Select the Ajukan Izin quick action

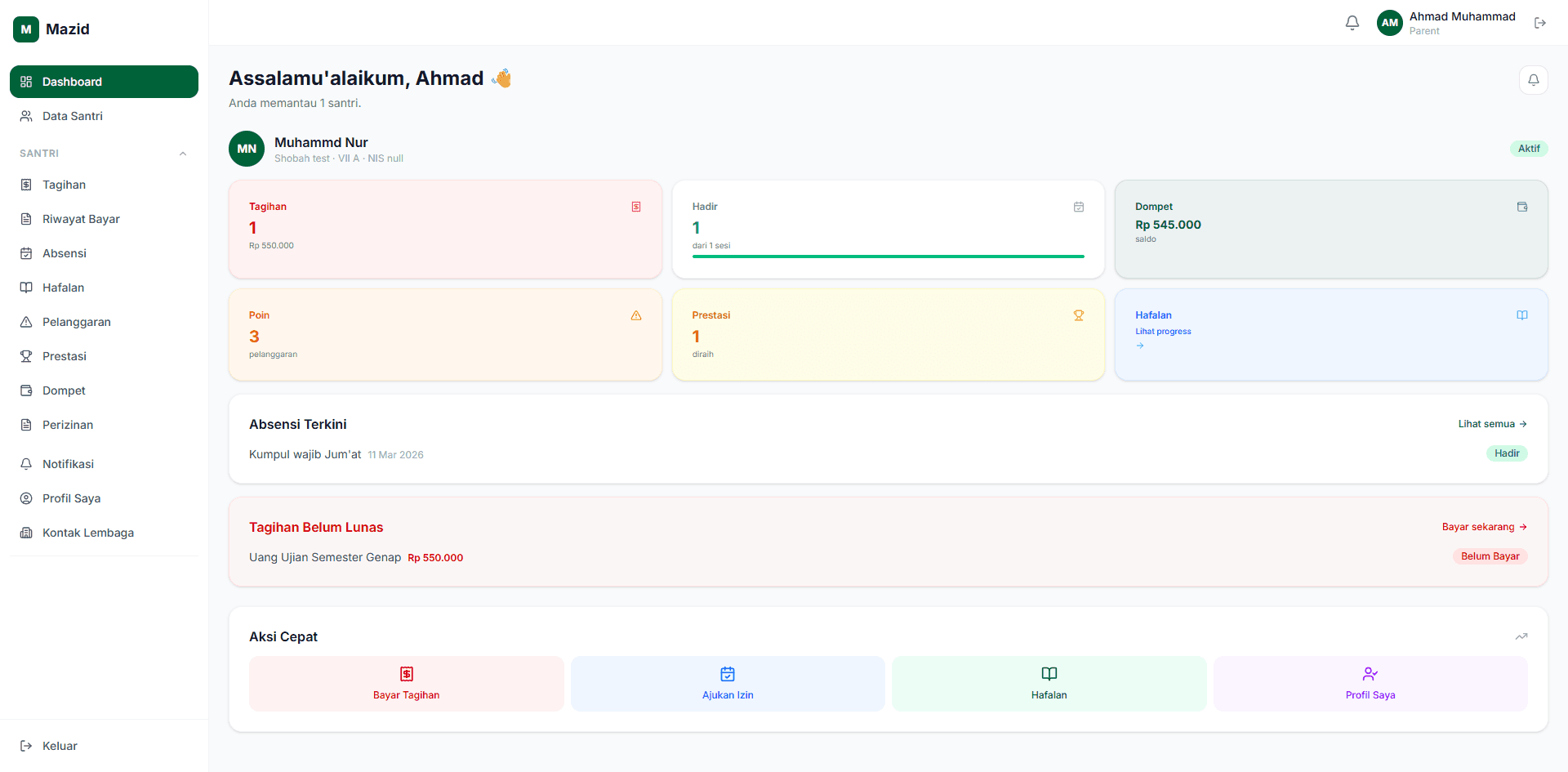(x=727, y=683)
